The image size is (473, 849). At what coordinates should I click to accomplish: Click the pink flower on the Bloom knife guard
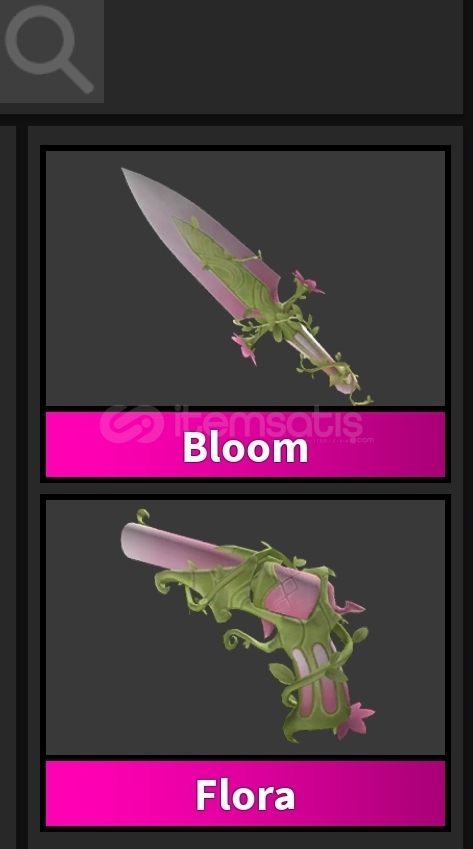[308, 283]
